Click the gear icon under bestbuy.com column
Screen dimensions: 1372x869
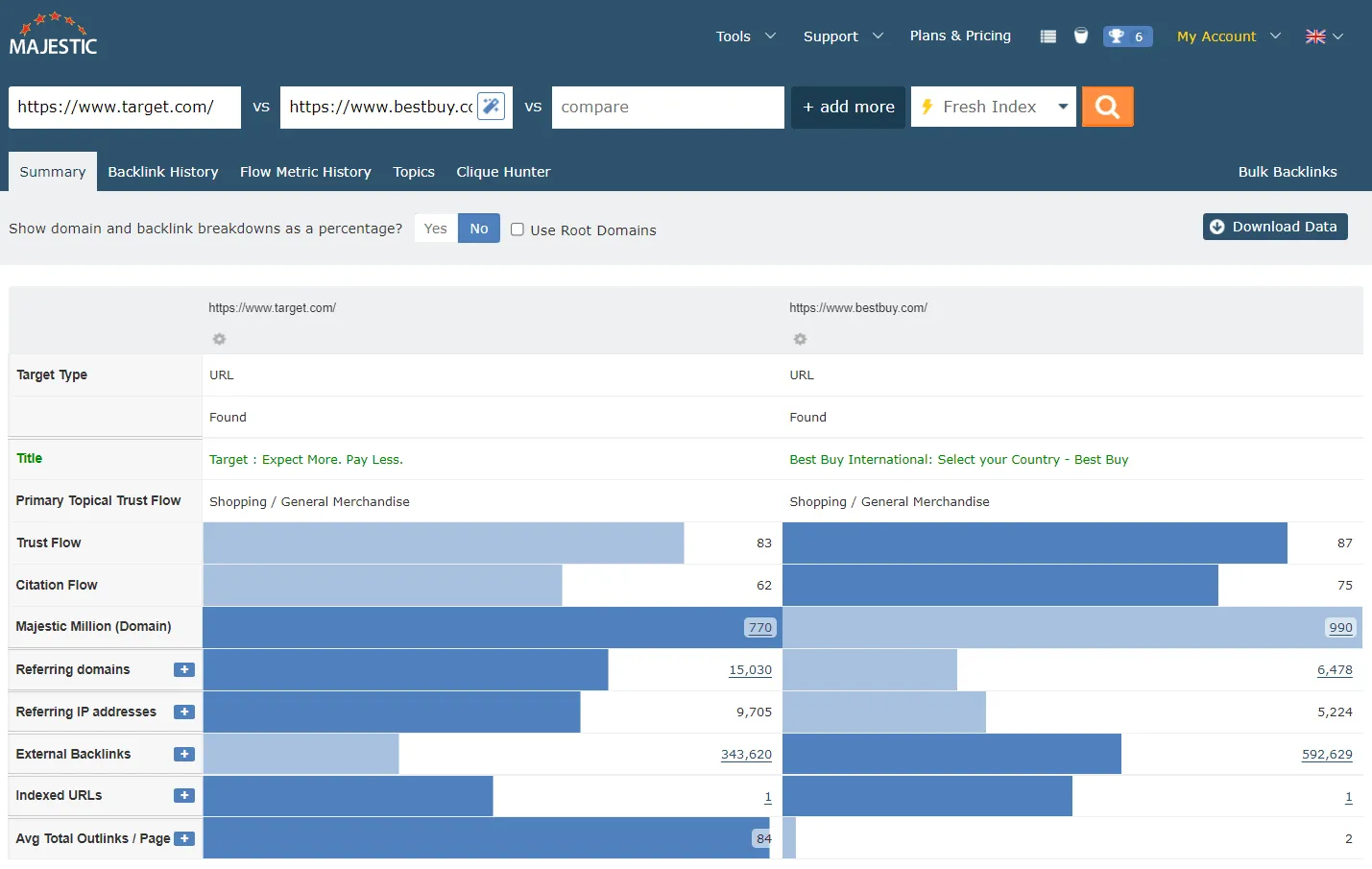pos(800,339)
